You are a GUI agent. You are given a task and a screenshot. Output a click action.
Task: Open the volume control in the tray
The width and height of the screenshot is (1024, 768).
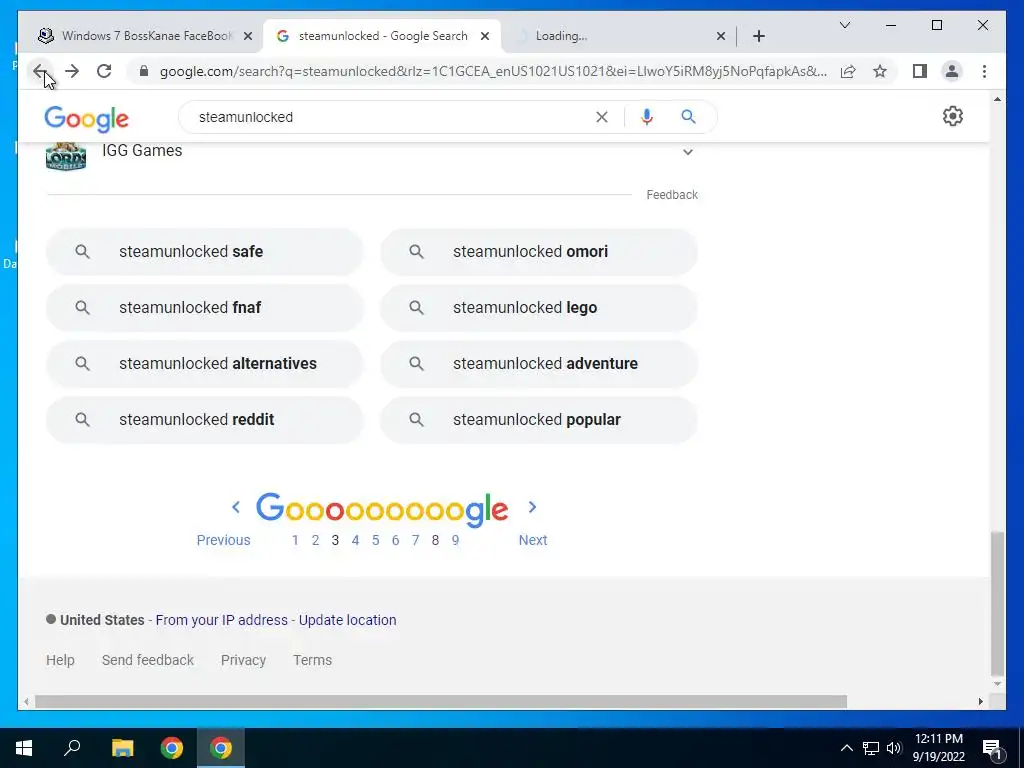point(894,748)
